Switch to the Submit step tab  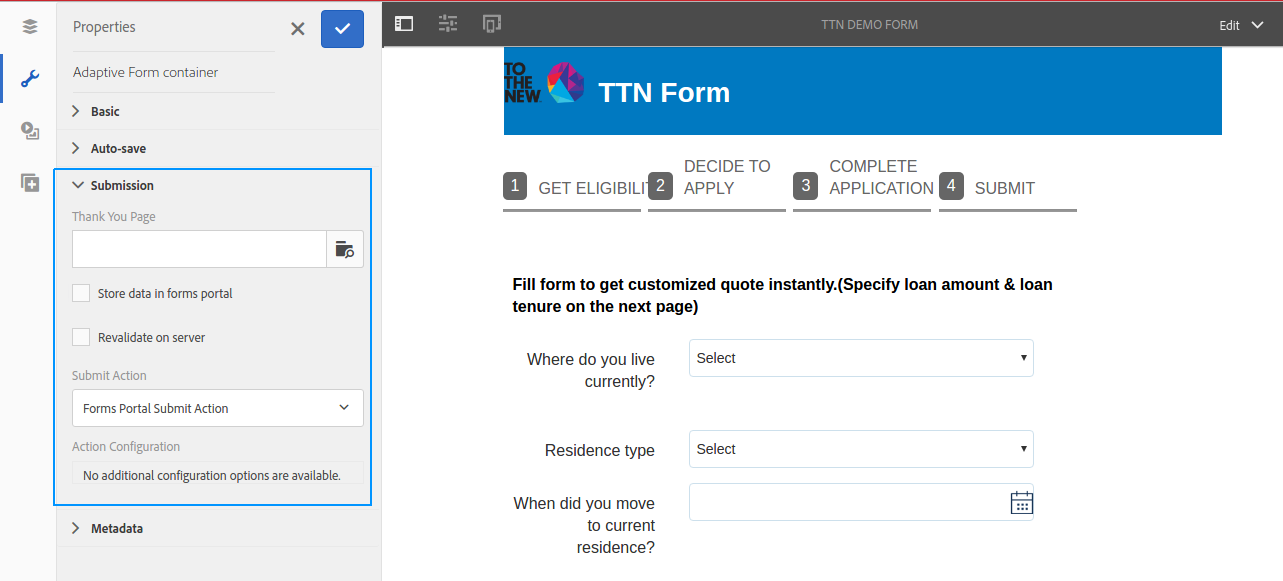(x=1007, y=187)
